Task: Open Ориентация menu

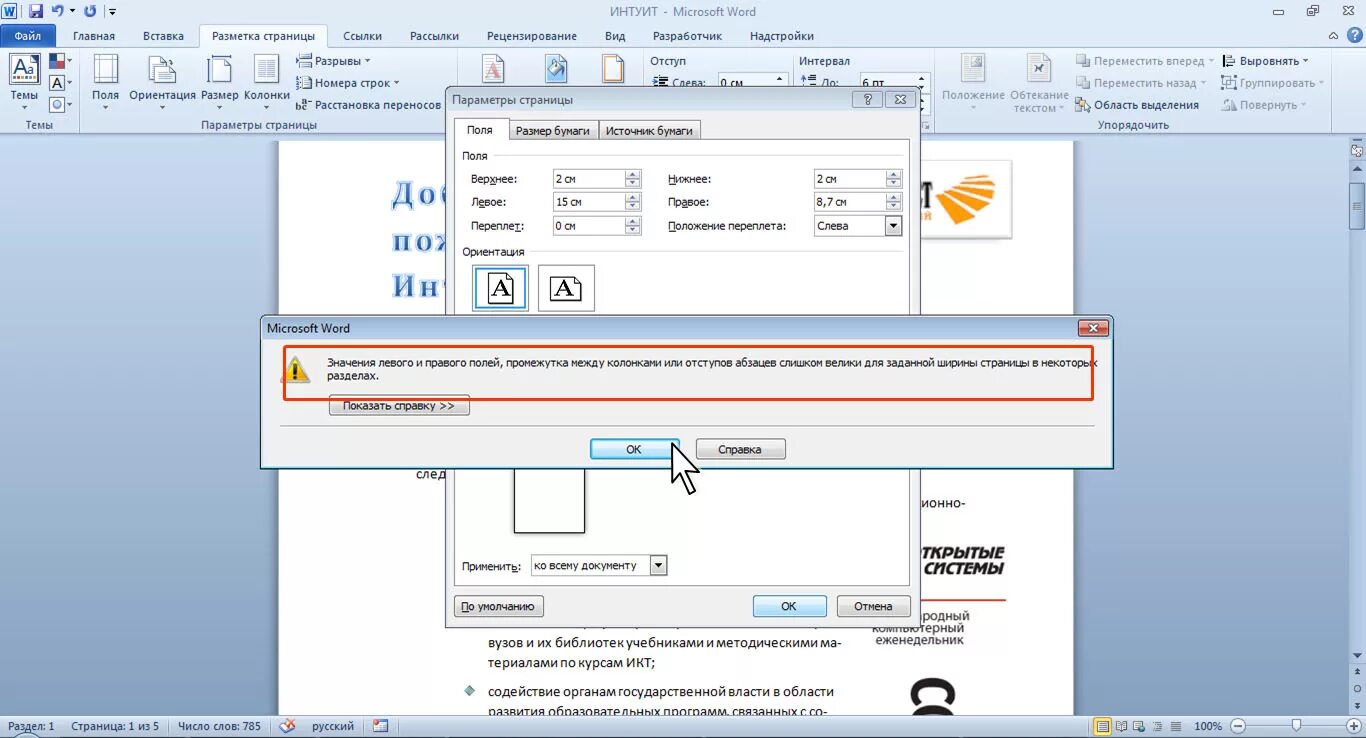Action: click(x=162, y=82)
